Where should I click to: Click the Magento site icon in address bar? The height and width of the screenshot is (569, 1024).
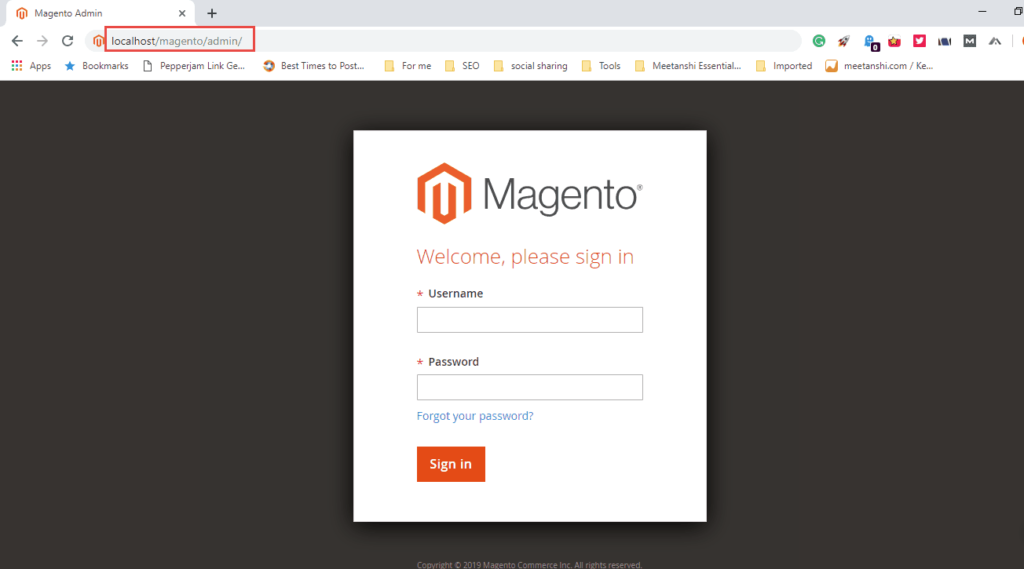[x=98, y=41]
